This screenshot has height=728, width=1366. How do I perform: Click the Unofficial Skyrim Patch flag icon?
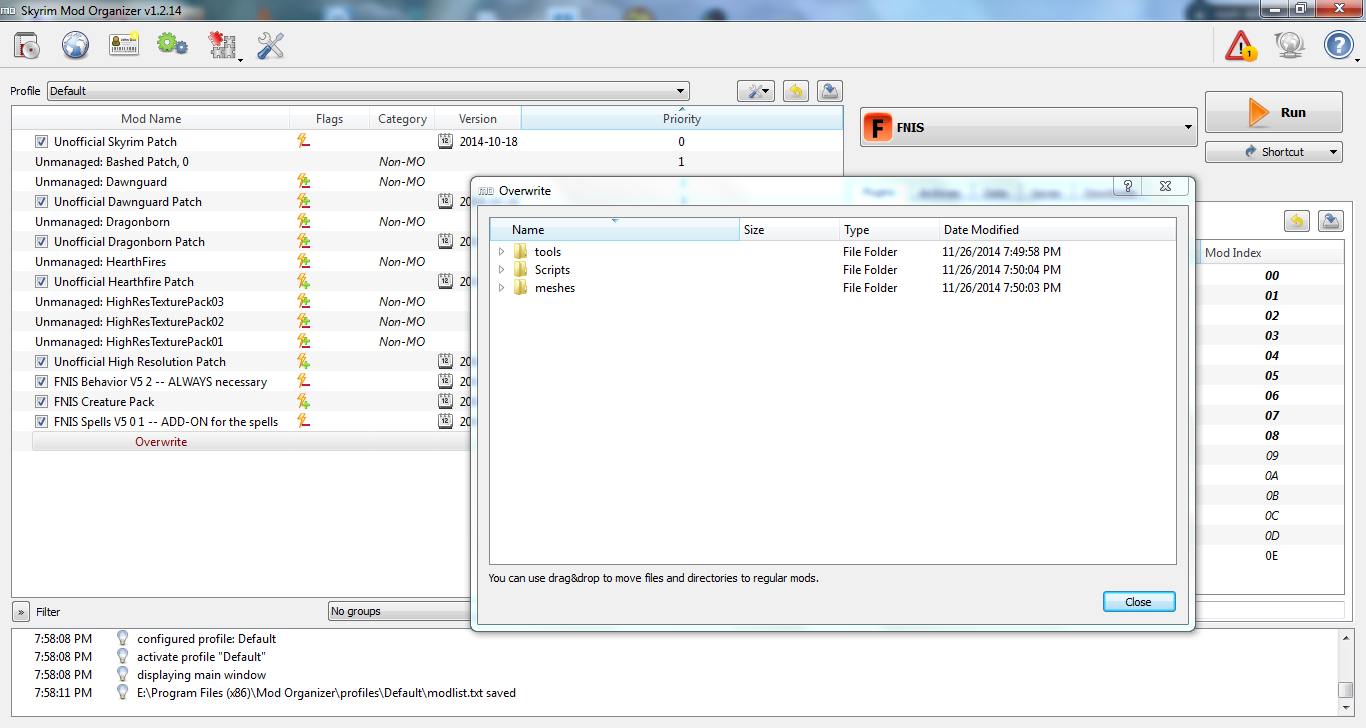303,142
